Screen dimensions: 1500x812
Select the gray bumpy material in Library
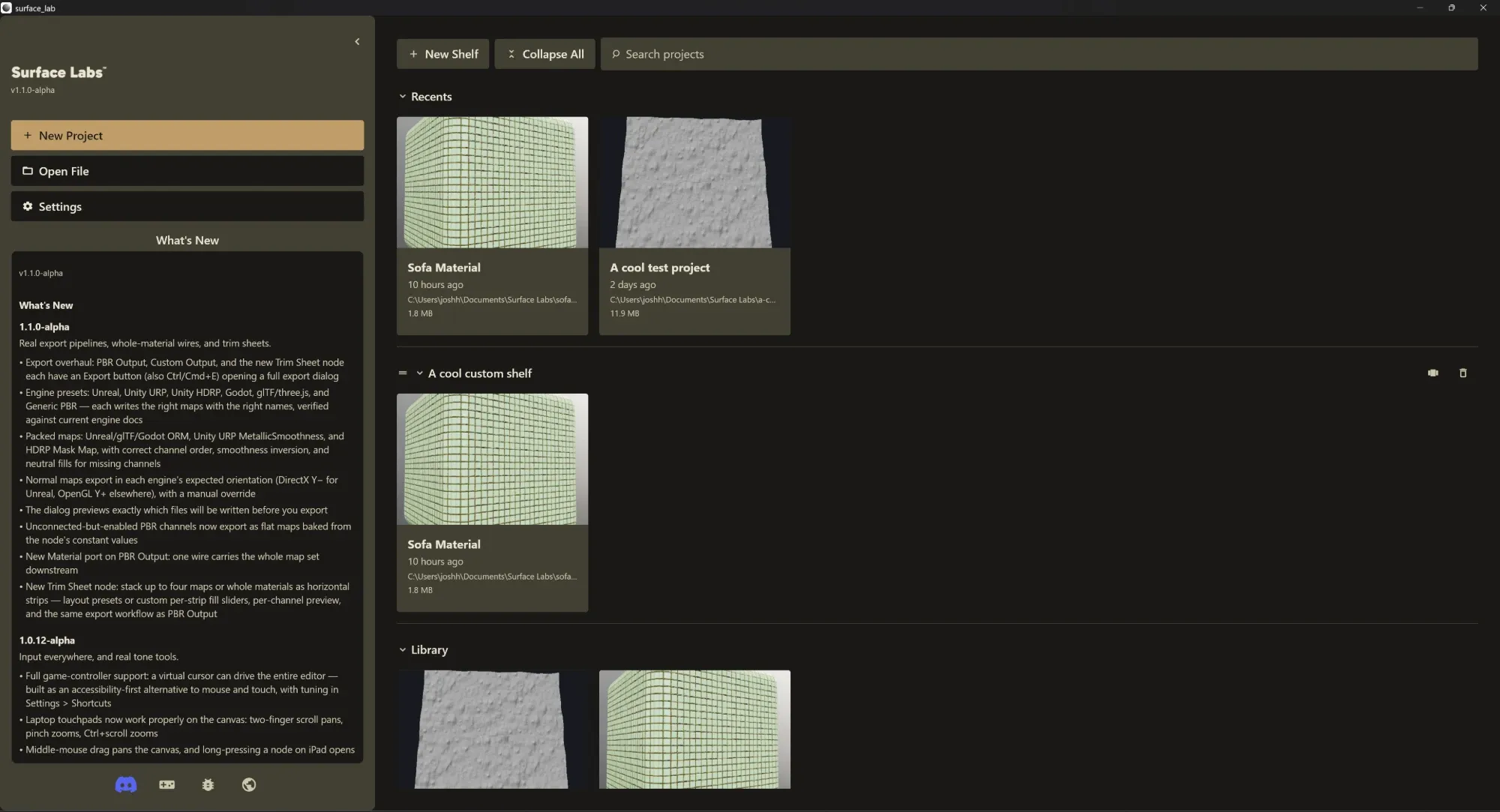pyautogui.click(x=493, y=730)
